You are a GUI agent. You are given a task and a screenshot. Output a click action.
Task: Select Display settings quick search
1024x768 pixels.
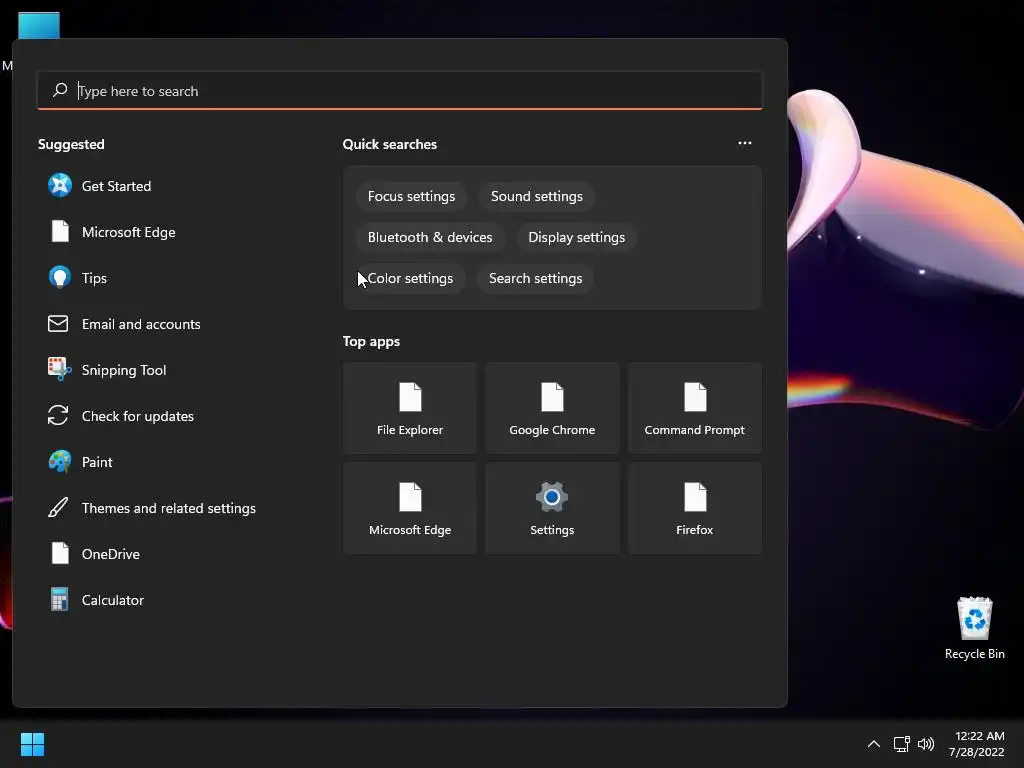tap(576, 237)
